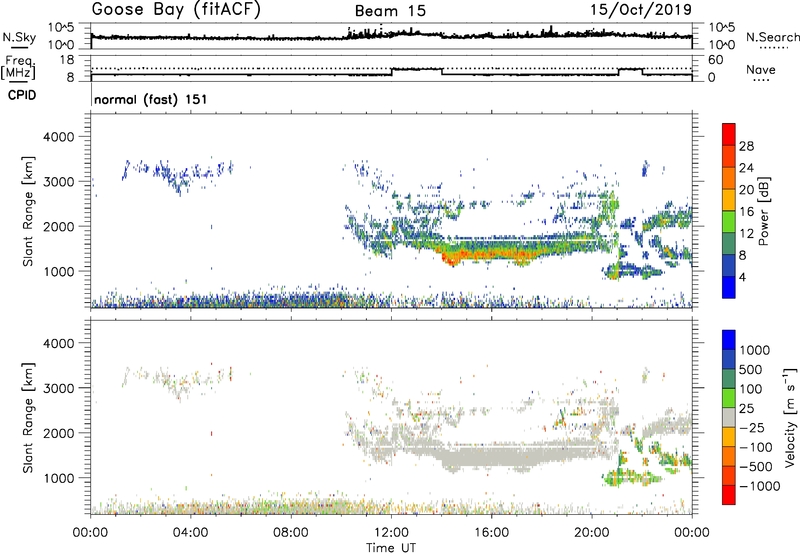Screen dimensions: 800x554
Task: Select the 'Beam 15' label
Action: tap(390, 11)
